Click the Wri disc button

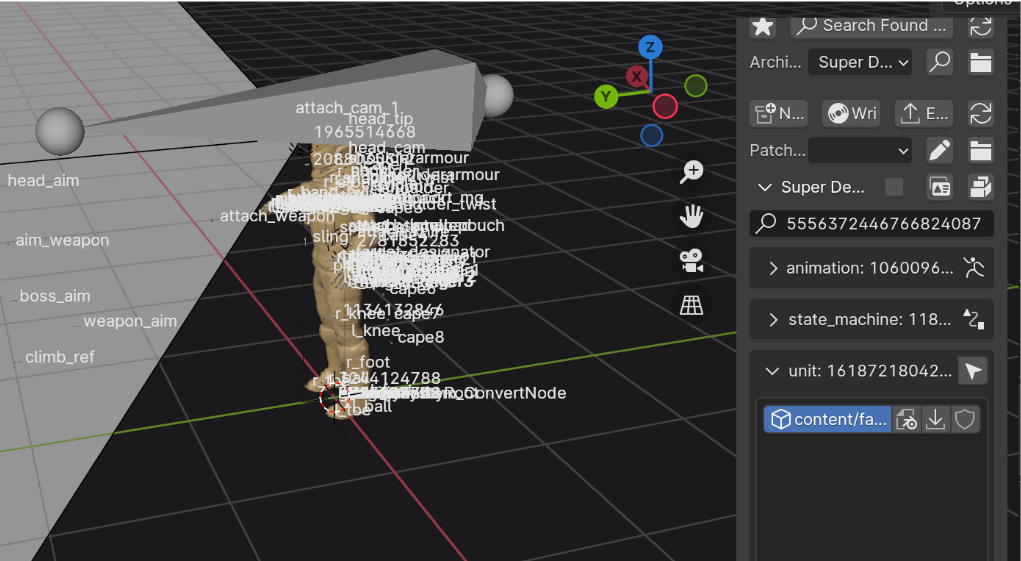(x=852, y=113)
